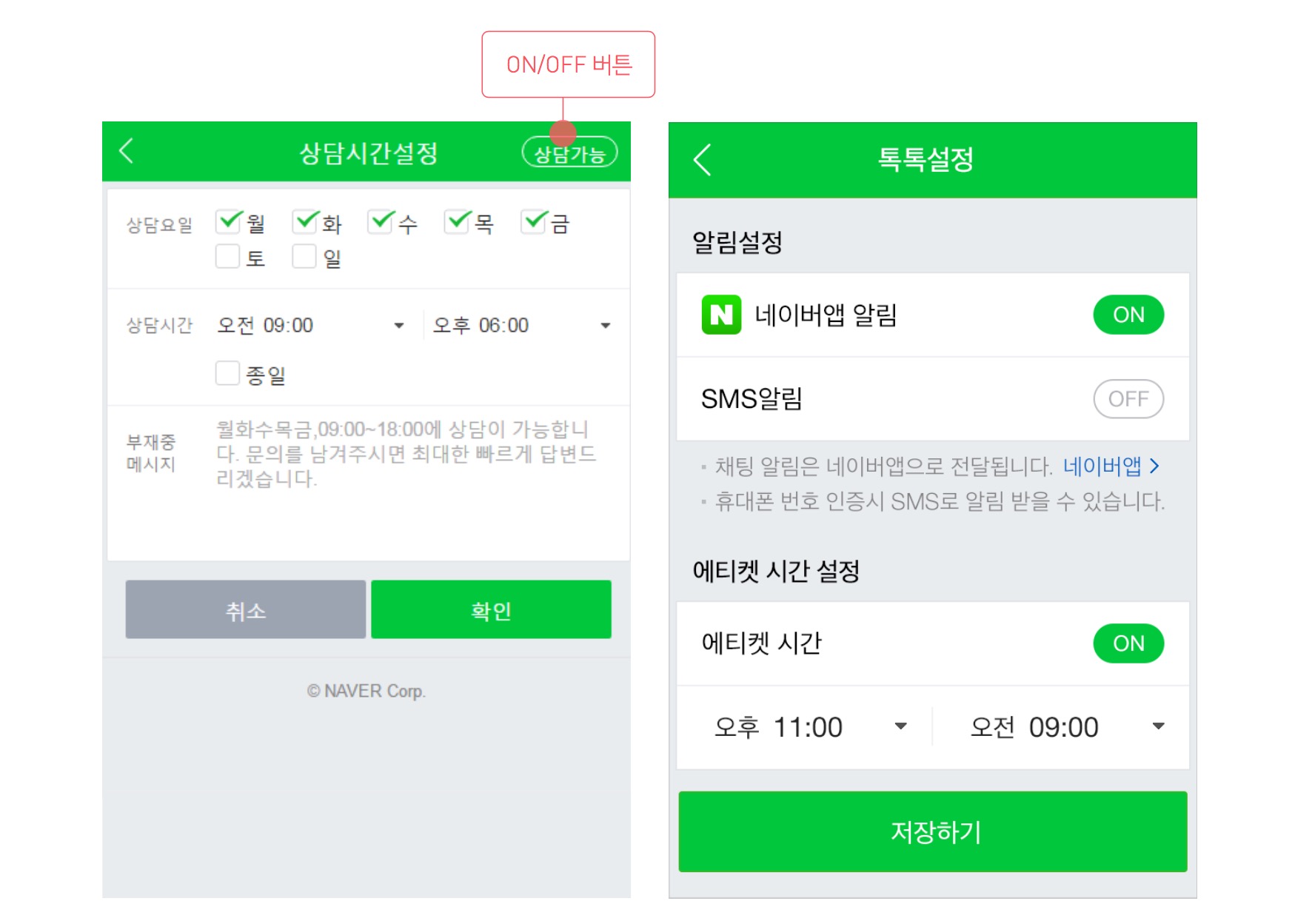This screenshot has height=924, width=1312.
Task: Expand the 오후 11:00 etiquette time dropdown
Action: click(901, 726)
